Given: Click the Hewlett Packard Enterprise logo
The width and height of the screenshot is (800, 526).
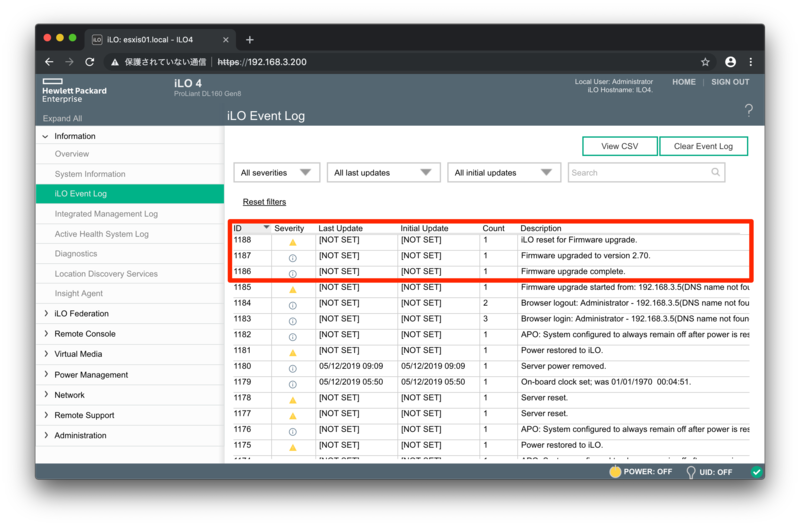Looking at the screenshot, I should pyautogui.click(x=74, y=90).
